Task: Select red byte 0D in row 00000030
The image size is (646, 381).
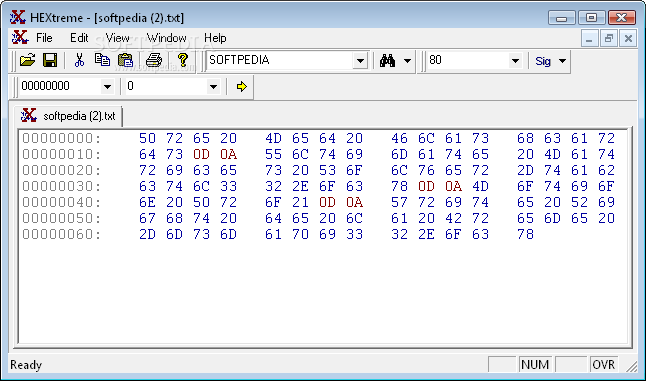Action: tap(426, 187)
